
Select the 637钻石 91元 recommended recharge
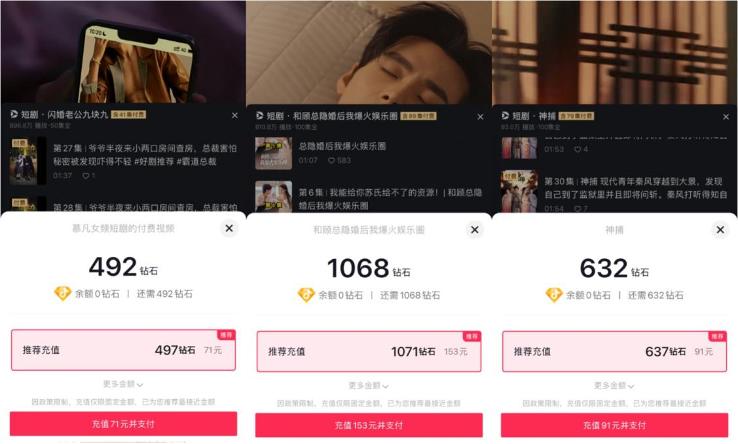point(615,351)
